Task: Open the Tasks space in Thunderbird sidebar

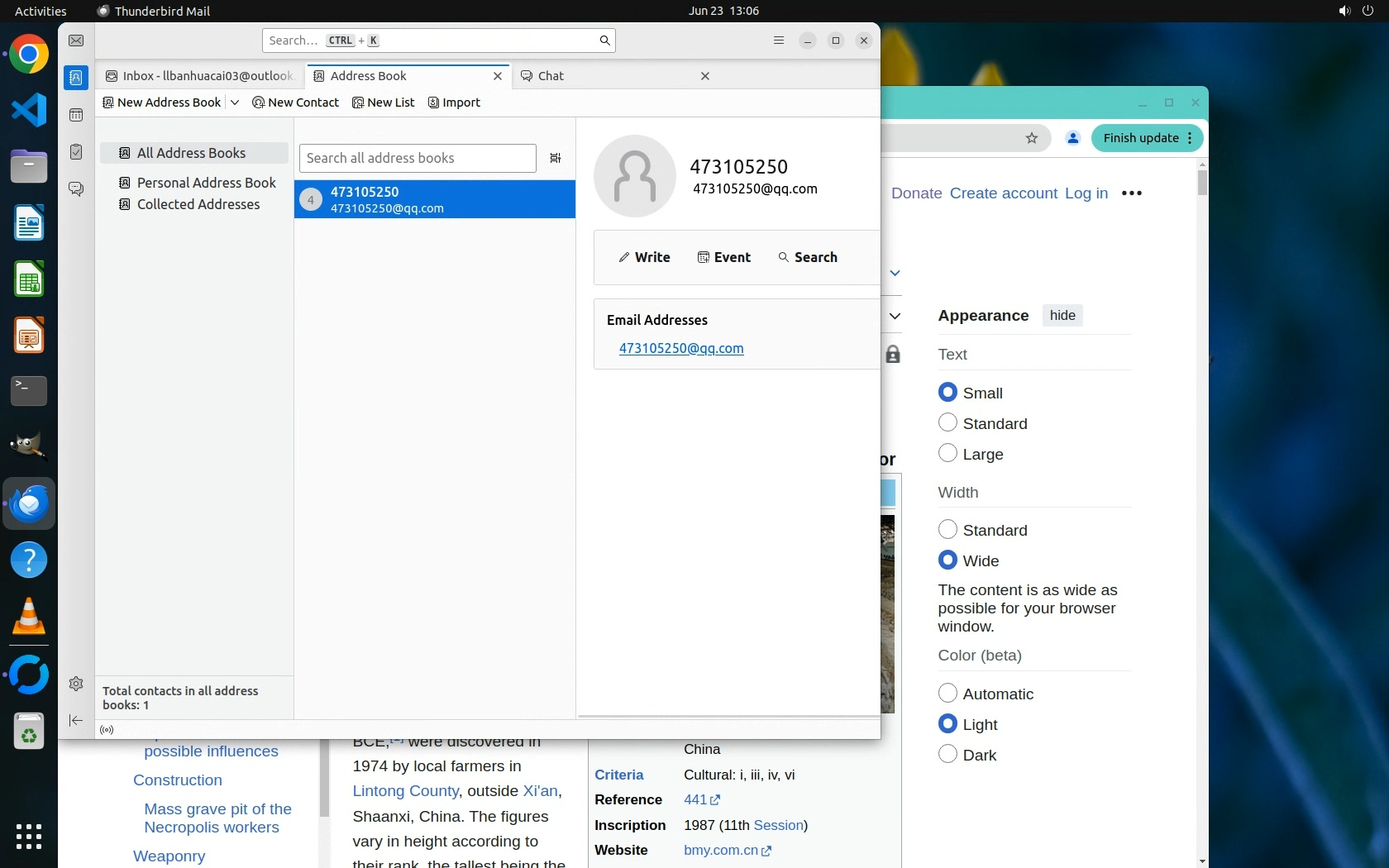Action: point(76,152)
